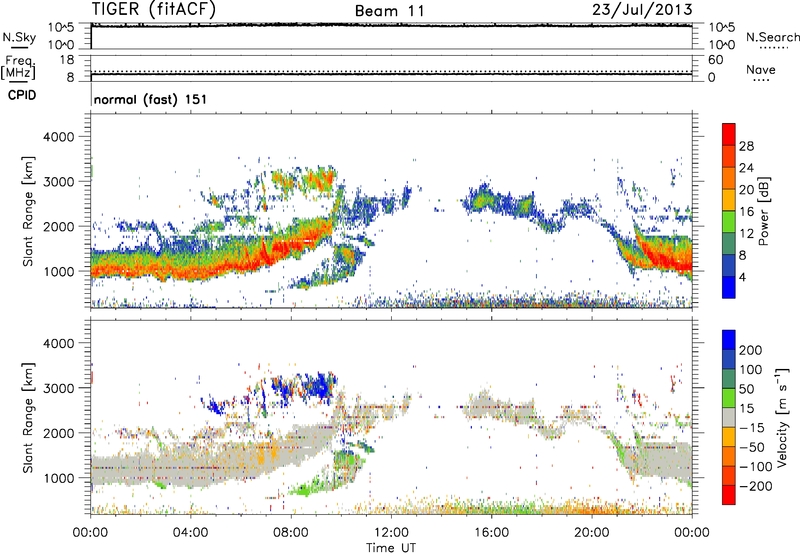Select 'Slant Range [km]' label of velocity panel
The image size is (800, 554).
pyautogui.click(x=28, y=417)
